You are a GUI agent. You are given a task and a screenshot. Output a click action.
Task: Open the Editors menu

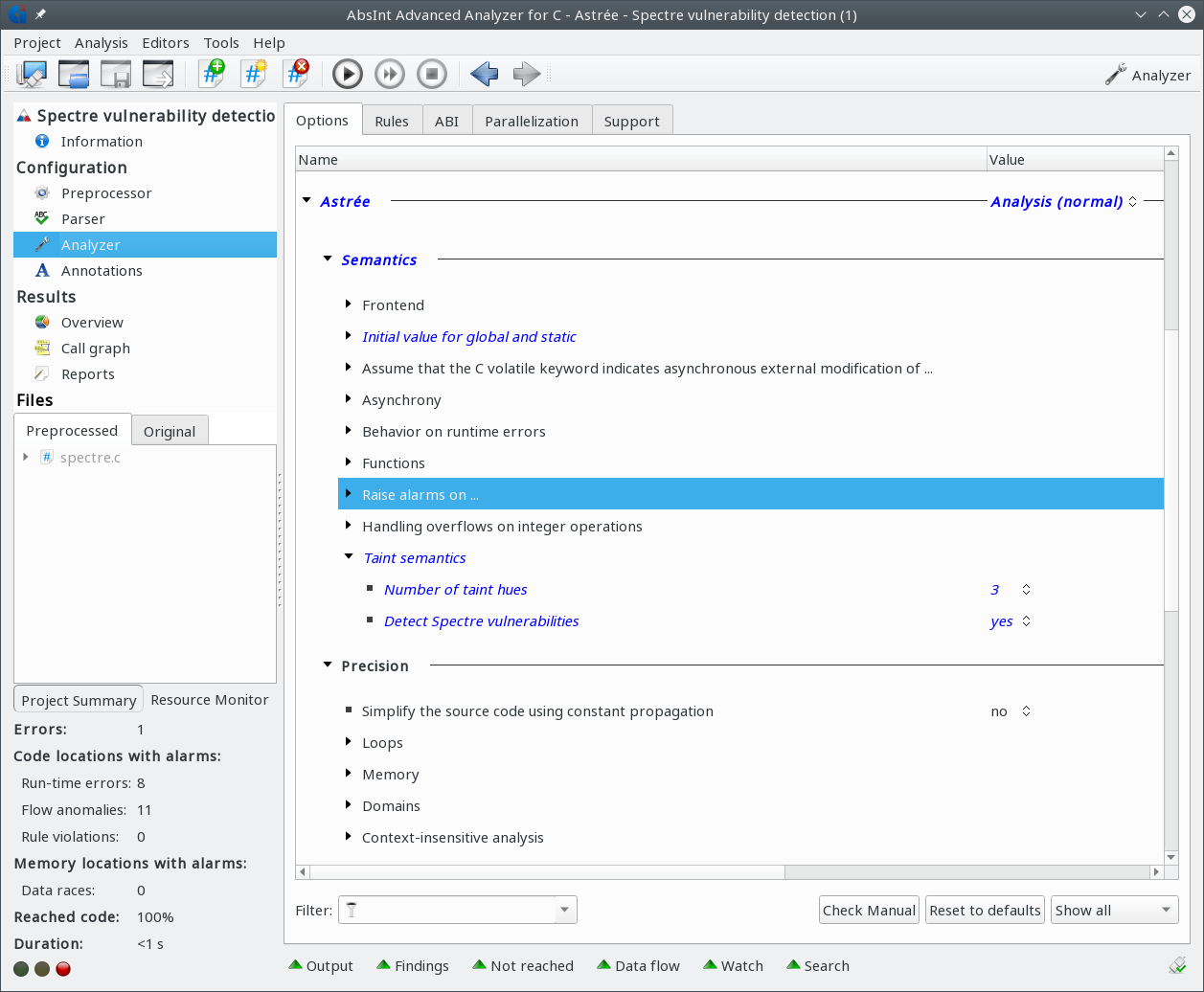166,43
